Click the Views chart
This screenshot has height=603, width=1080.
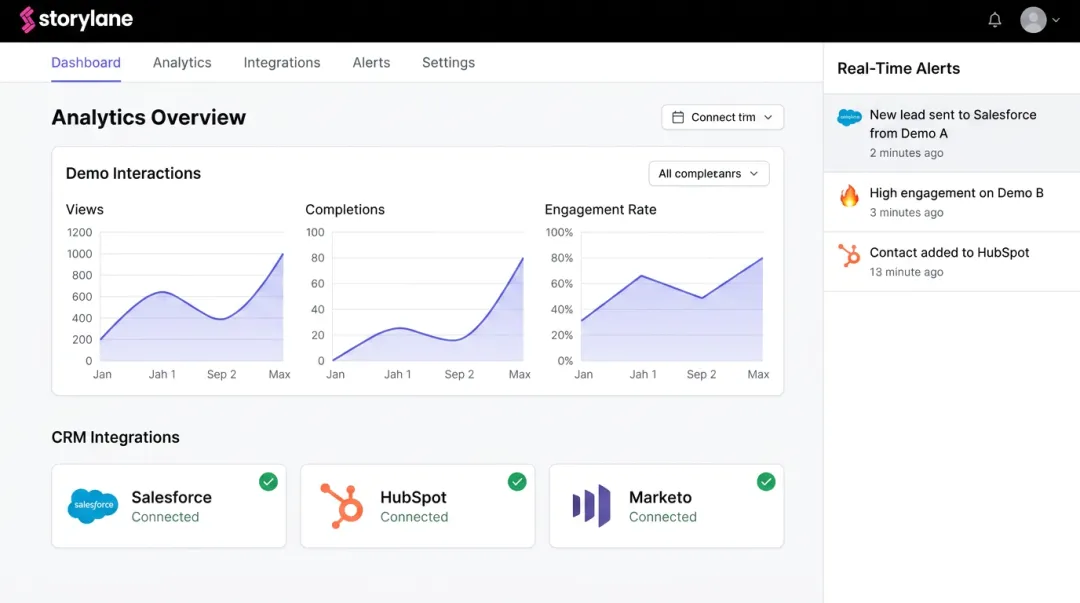(191, 296)
